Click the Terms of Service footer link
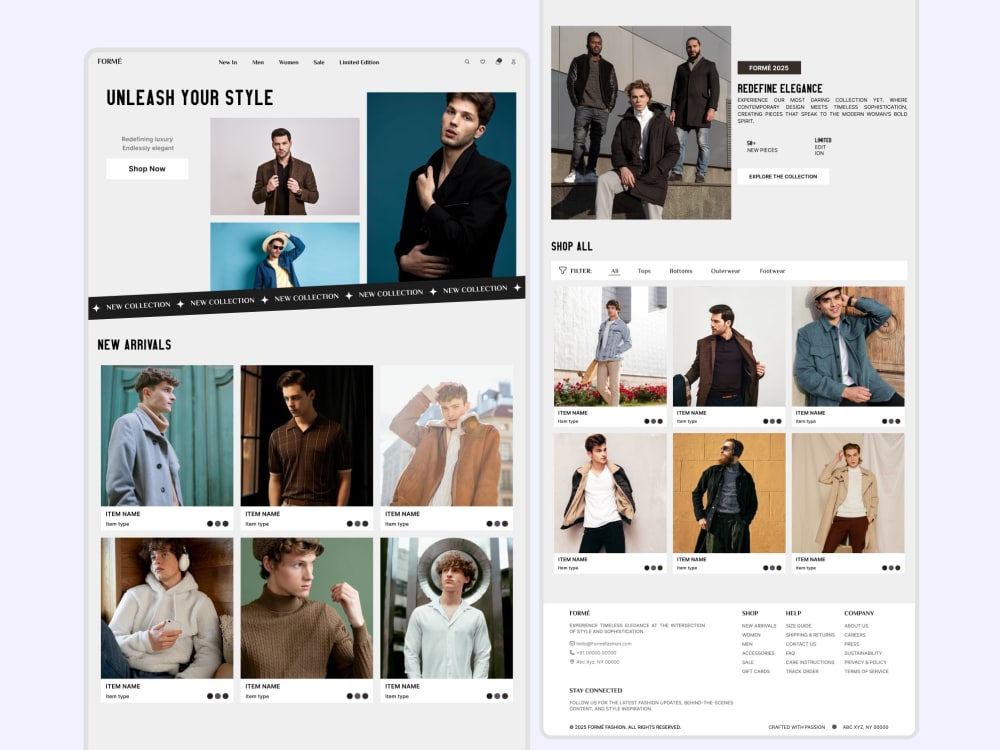The image size is (1000, 750). pos(866,672)
